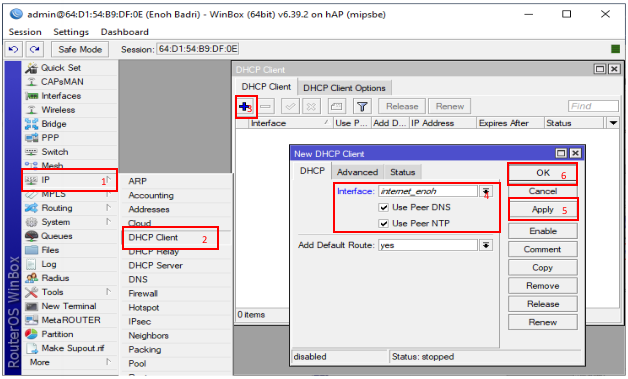Open Radius in the sidebar
This screenshot has width=628, height=379.
[55, 278]
